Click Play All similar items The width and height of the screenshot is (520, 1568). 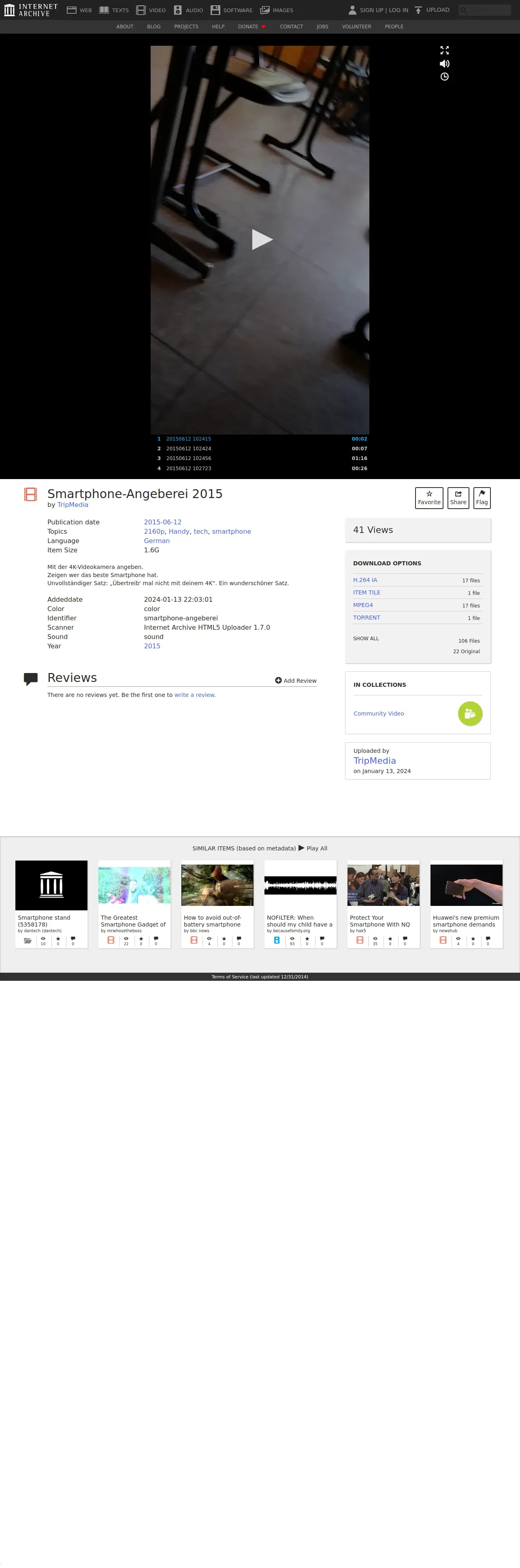[313, 848]
